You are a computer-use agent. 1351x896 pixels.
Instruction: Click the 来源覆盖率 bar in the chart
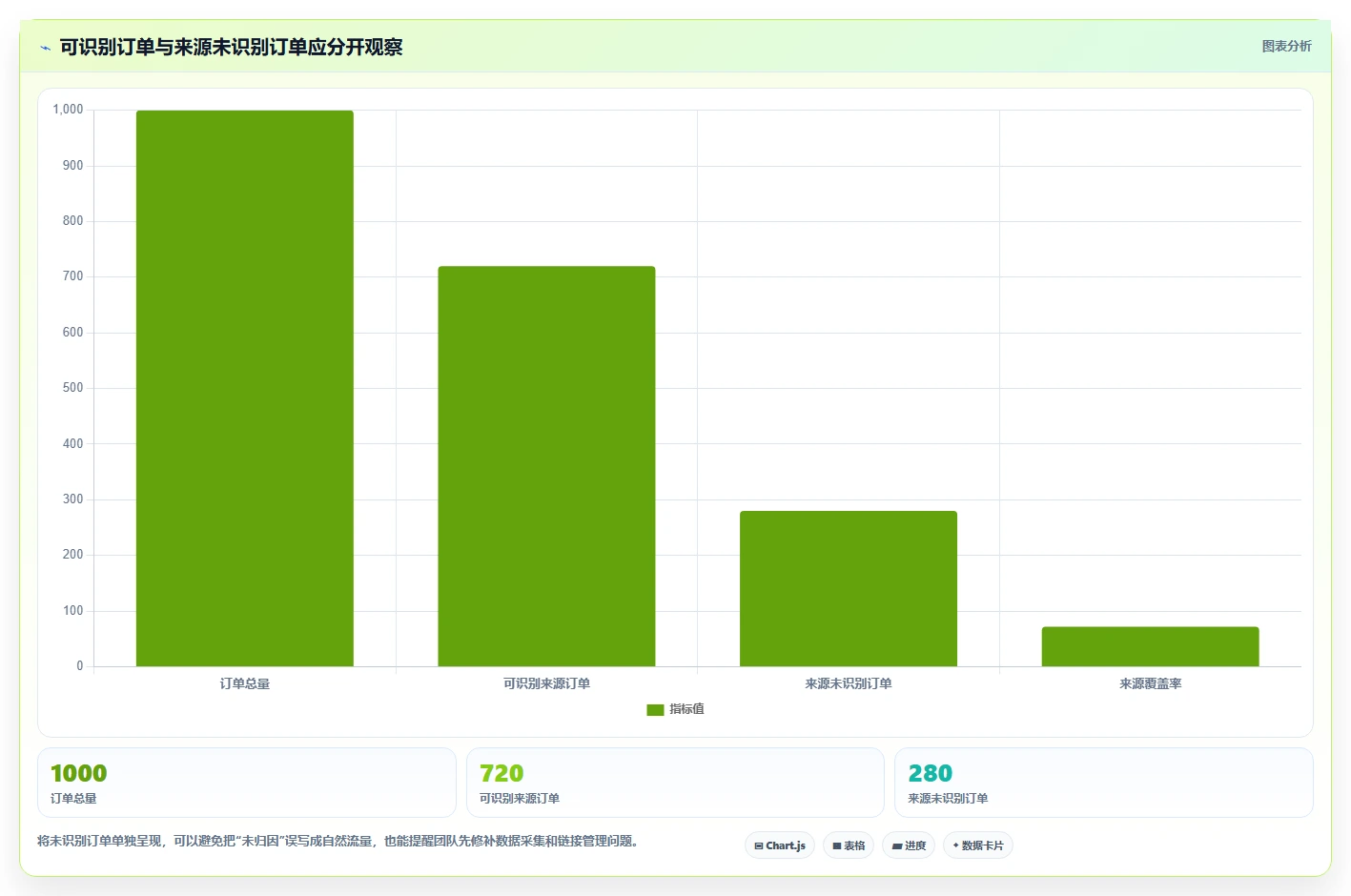pyautogui.click(x=1150, y=646)
